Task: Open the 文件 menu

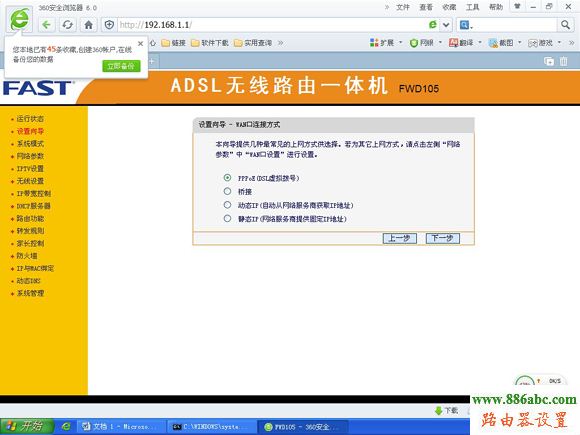Action: [403, 7]
